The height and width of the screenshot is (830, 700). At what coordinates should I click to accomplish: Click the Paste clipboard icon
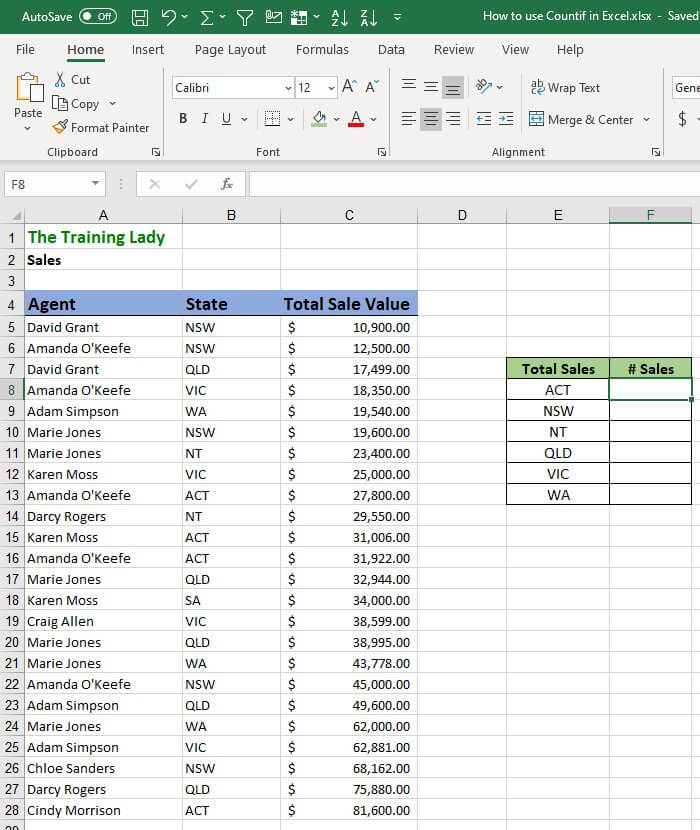pos(29,87)
